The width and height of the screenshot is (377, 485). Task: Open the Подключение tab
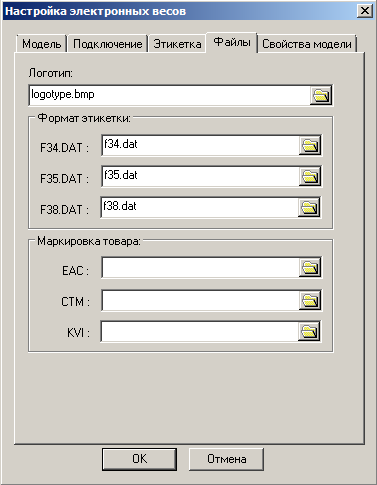pyautogui.click(x=108, y=44)
